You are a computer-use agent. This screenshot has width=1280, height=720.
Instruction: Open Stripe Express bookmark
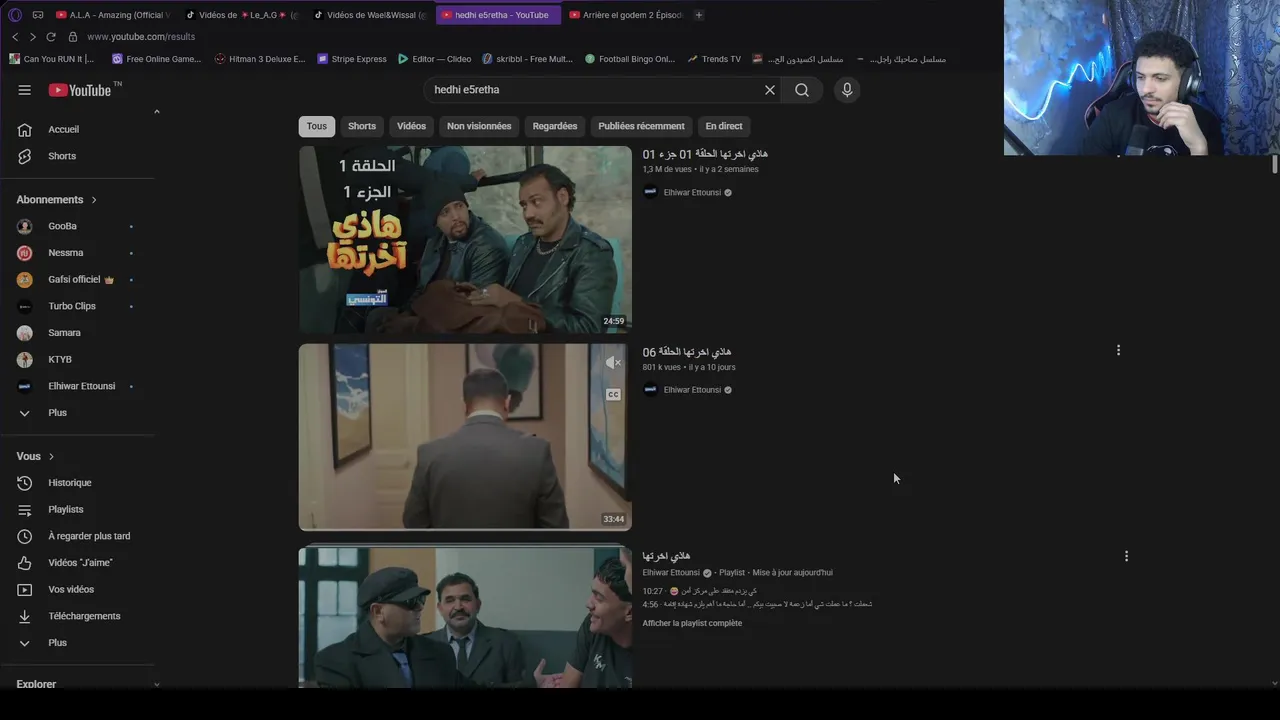(352, 59)
